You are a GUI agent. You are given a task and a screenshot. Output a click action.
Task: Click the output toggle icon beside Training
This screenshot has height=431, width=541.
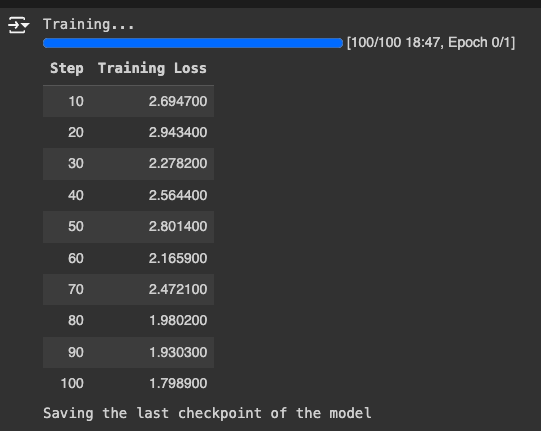point(19,25)
